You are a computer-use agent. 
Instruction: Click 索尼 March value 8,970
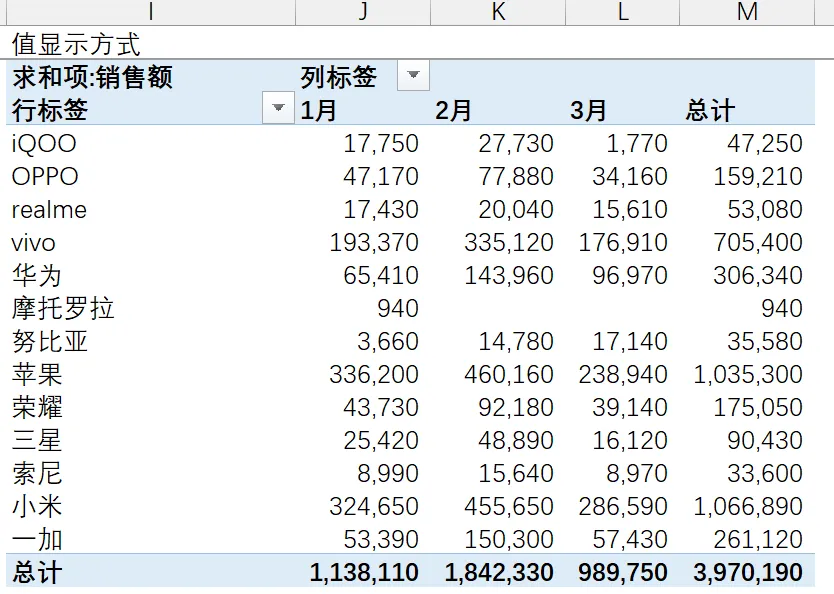pyautogui.click(x=637, y=473)
